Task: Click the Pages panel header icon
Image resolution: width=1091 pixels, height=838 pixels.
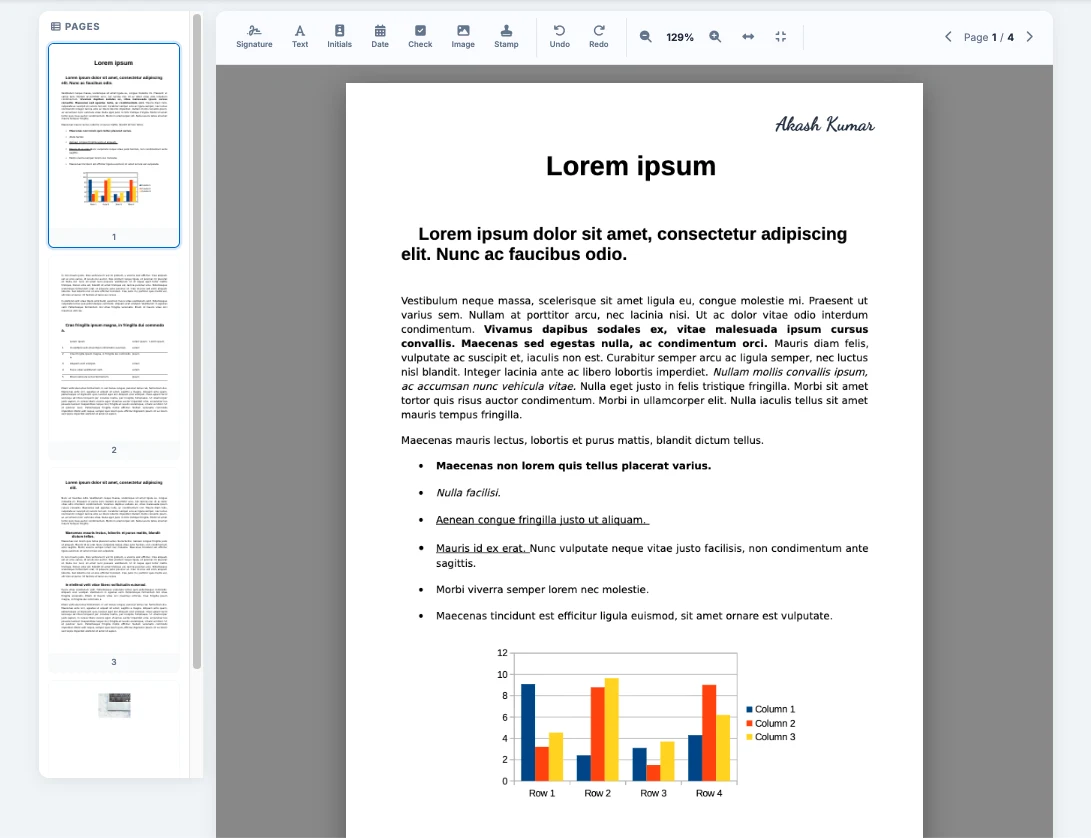Action: point(56,26)
